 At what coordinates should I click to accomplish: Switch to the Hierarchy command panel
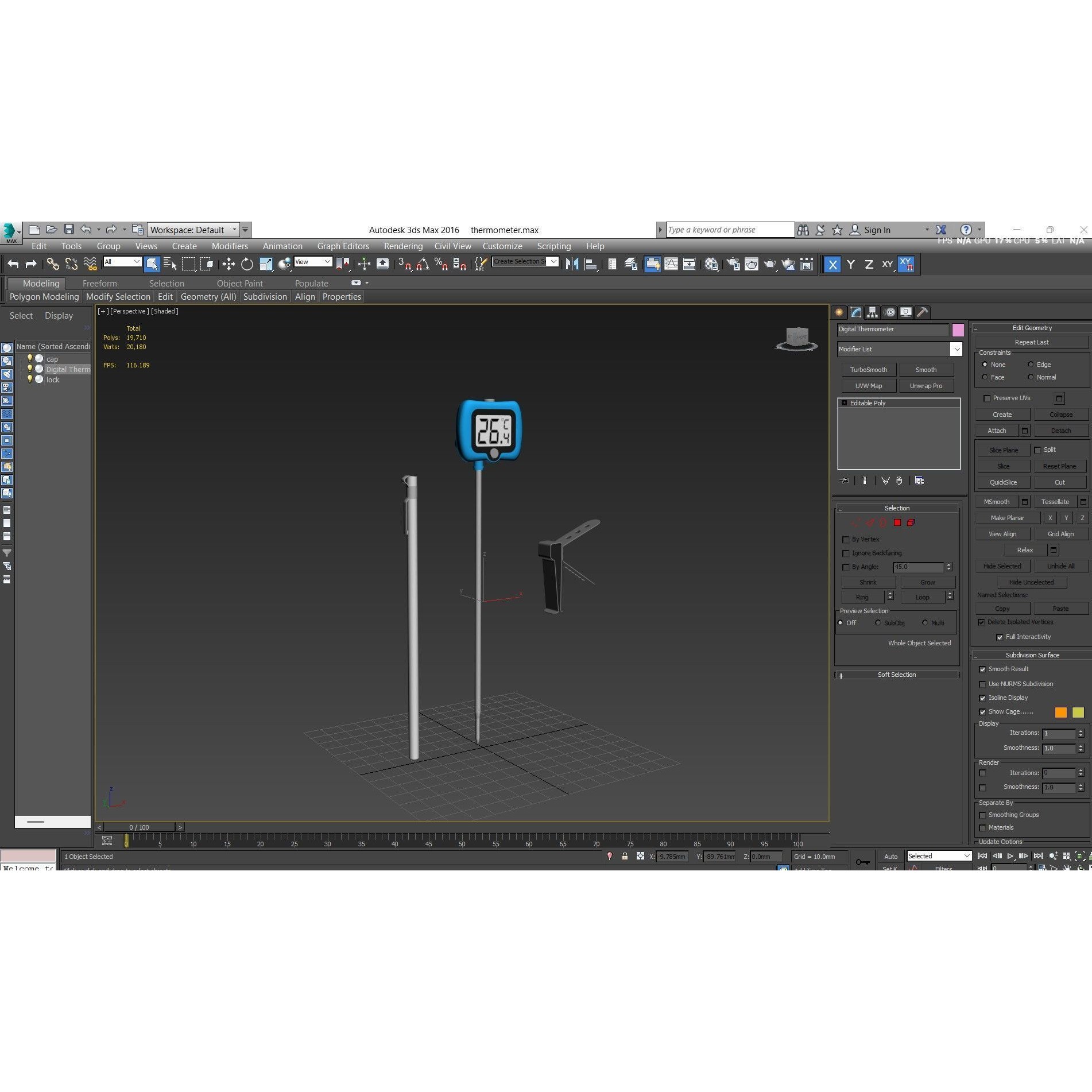(x=873, y=312)
